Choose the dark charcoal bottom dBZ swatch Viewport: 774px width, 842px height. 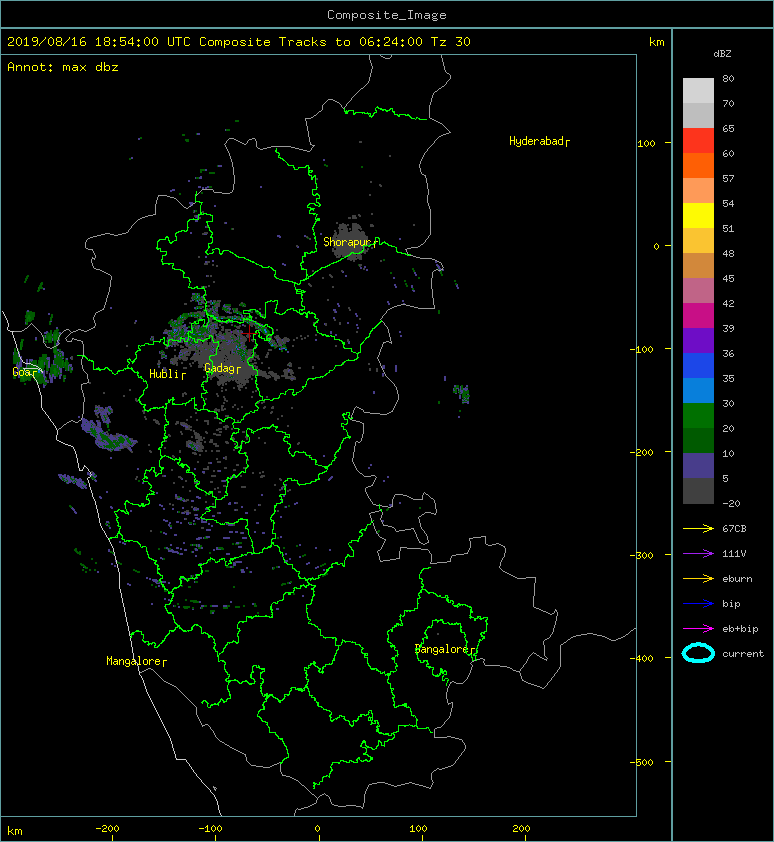point(698,491)
